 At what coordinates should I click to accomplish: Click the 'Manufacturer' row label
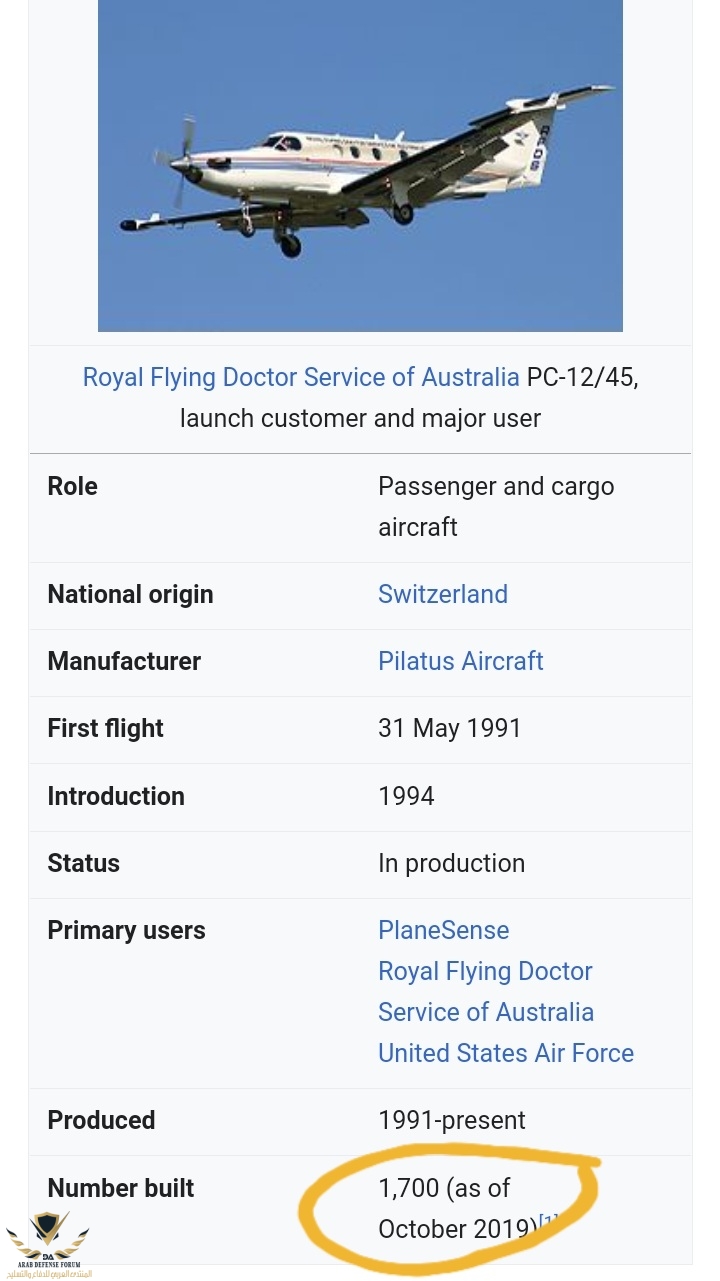pyautogui.click(x=124, y=661)
